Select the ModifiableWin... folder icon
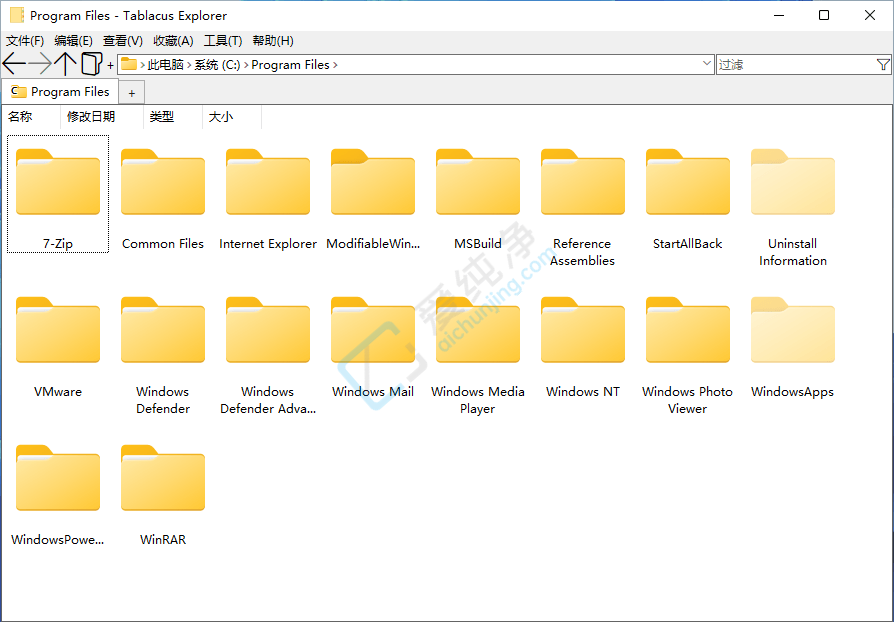This screenshot has height=622, width=894. pos(373,182)
